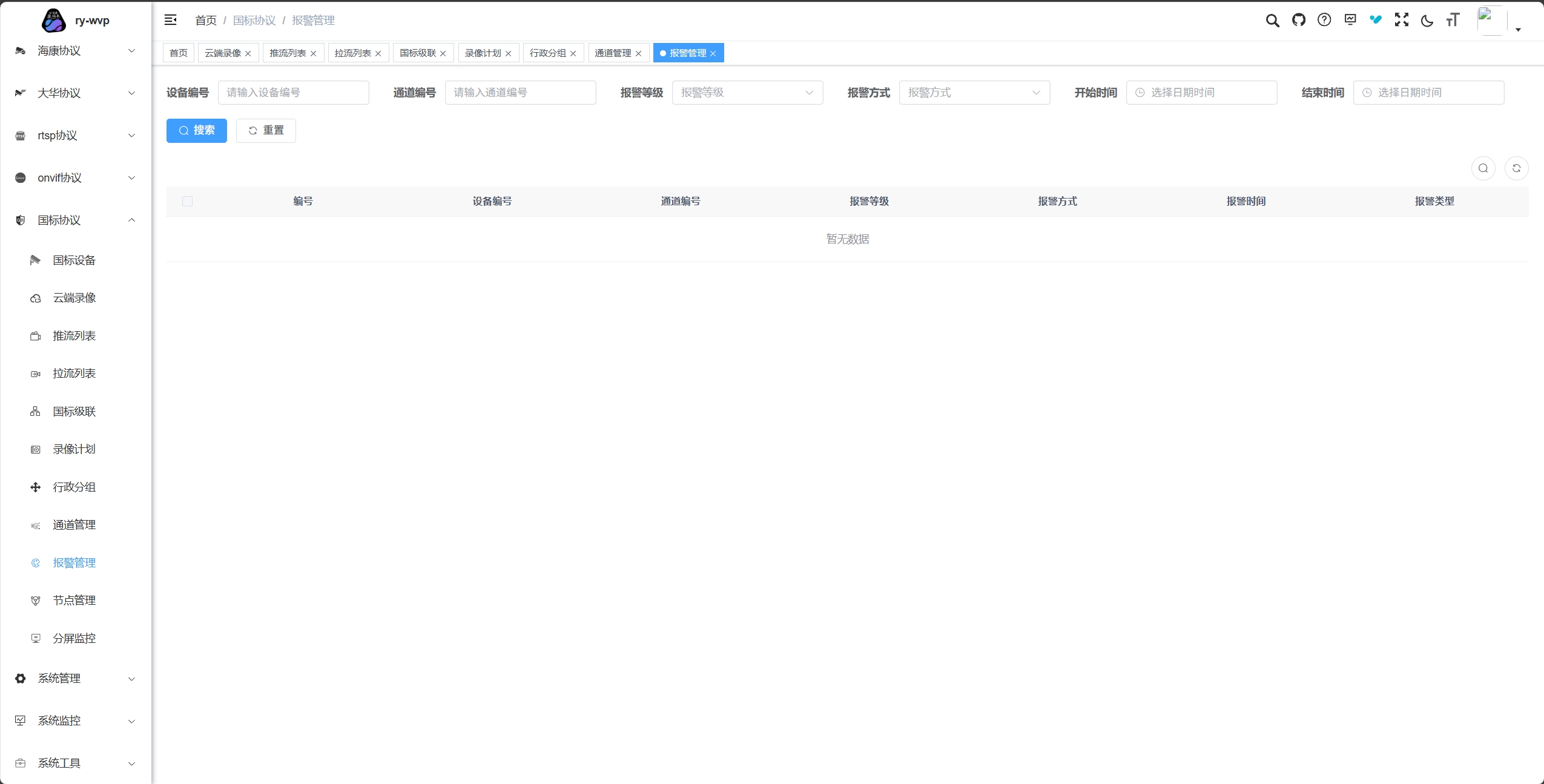Click the 重置 button
The height and width of the screenshot is (784, 1544).
coord(266,130)
